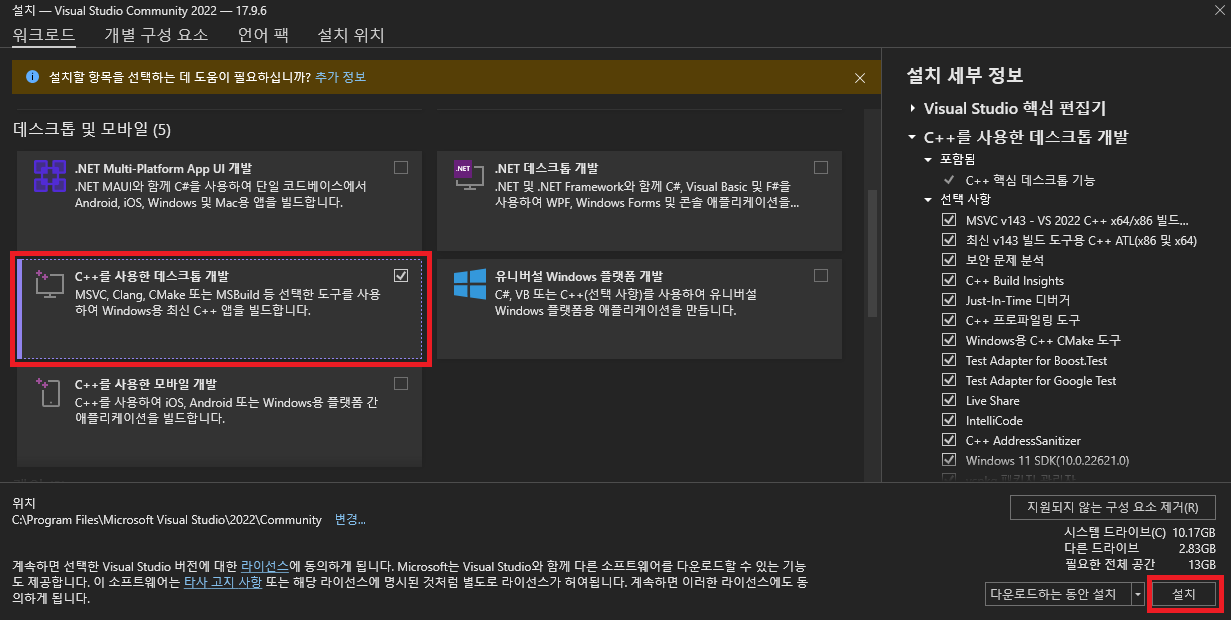Viewport: 1231px width, 620px height.
Task: Click the 필요한 전체 공간 13GB text
Action: click(x=1140, y=565)
